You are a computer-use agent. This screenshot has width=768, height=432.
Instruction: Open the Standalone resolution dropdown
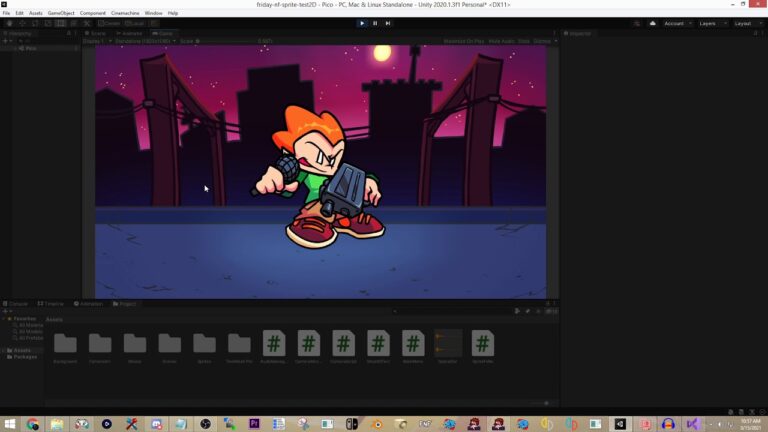click(x=145, y=41)
